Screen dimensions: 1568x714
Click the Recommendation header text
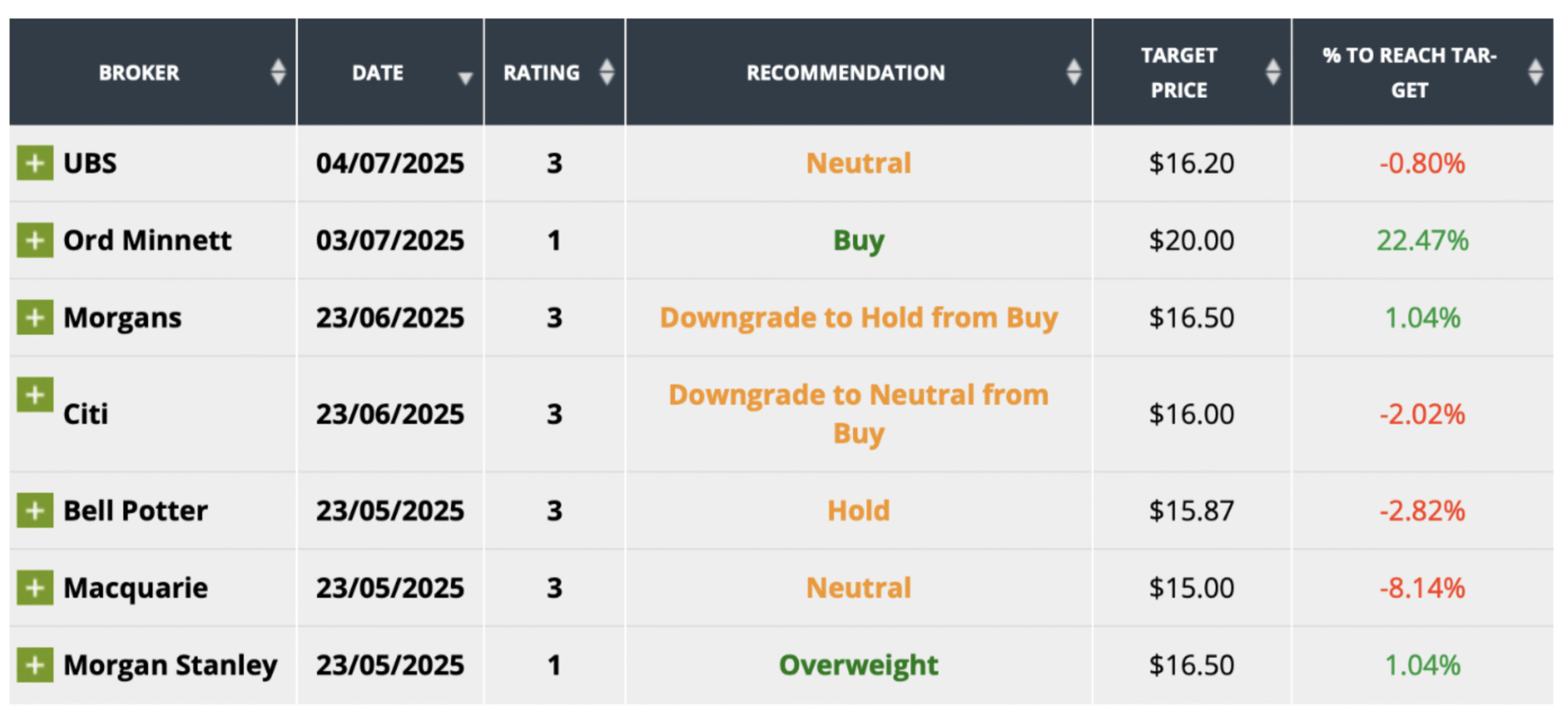tap(845, 73)
